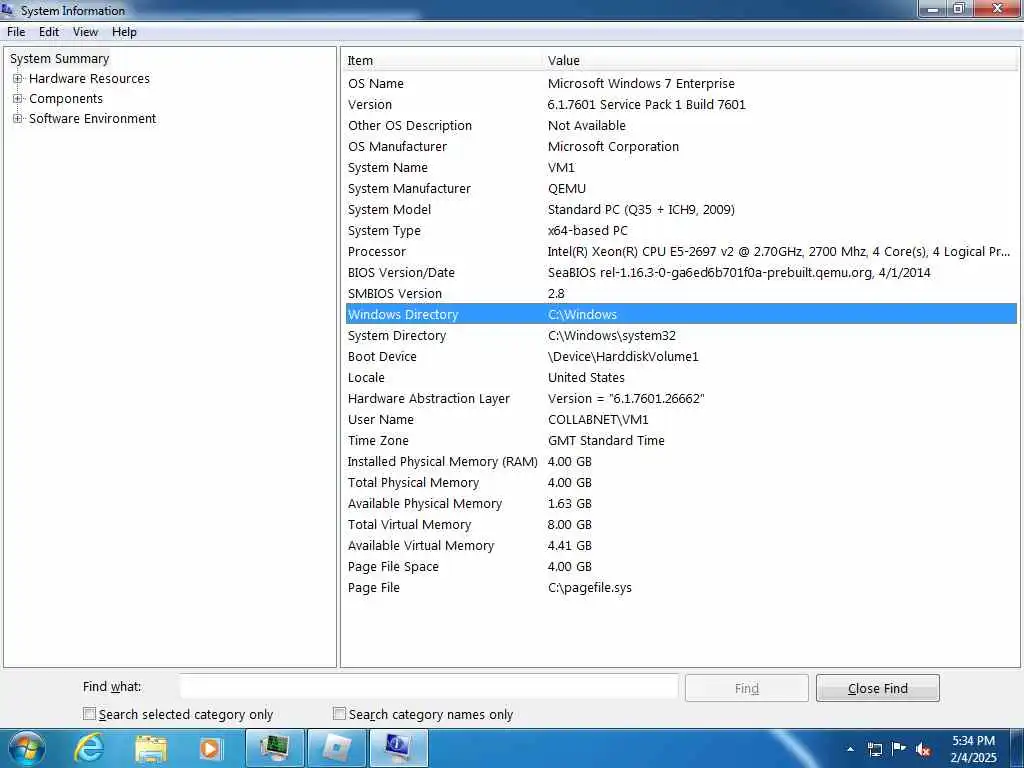Select the Hardware Resources label

click(89, 78)
